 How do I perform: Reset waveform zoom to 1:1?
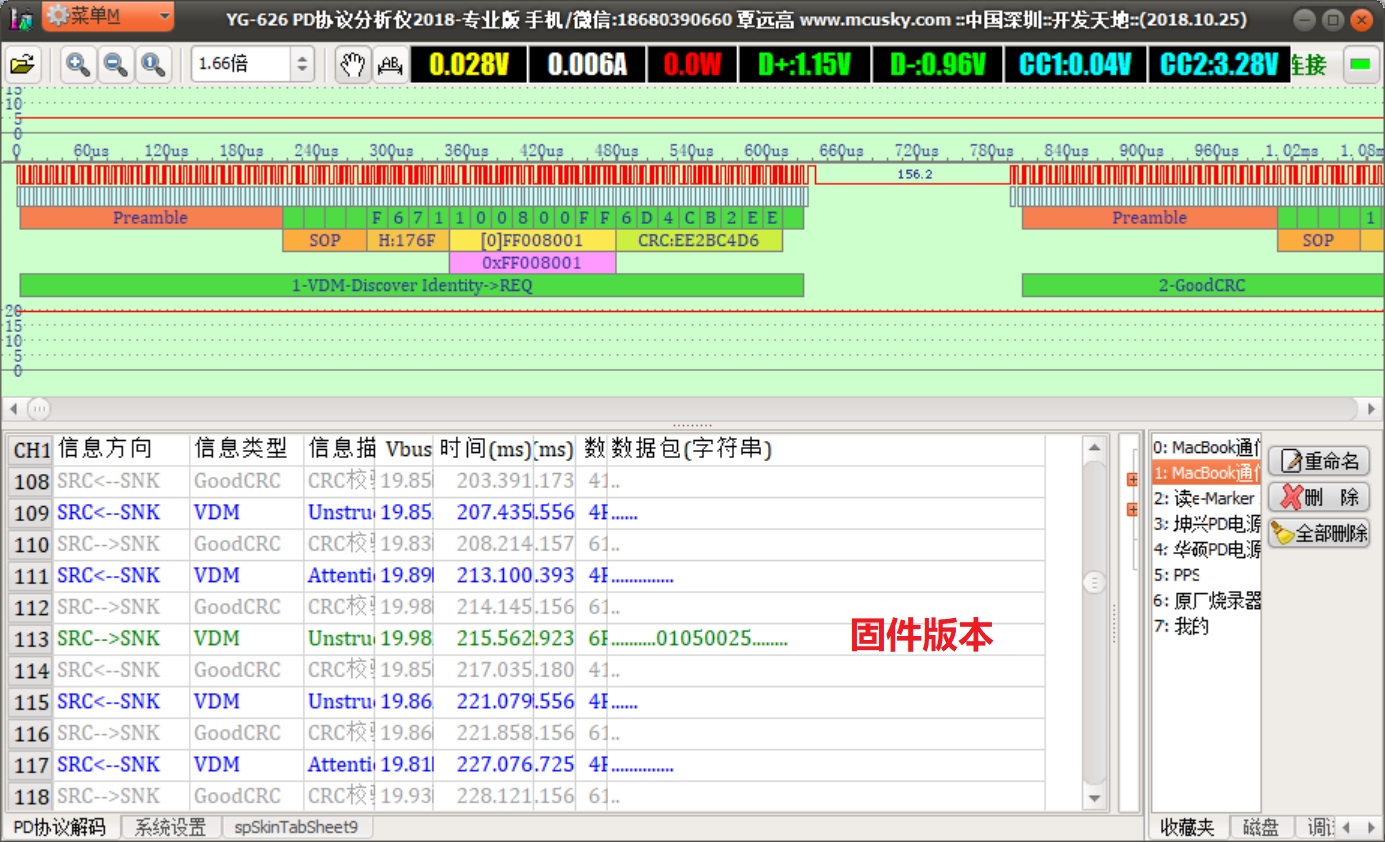[x=152, y=65]
